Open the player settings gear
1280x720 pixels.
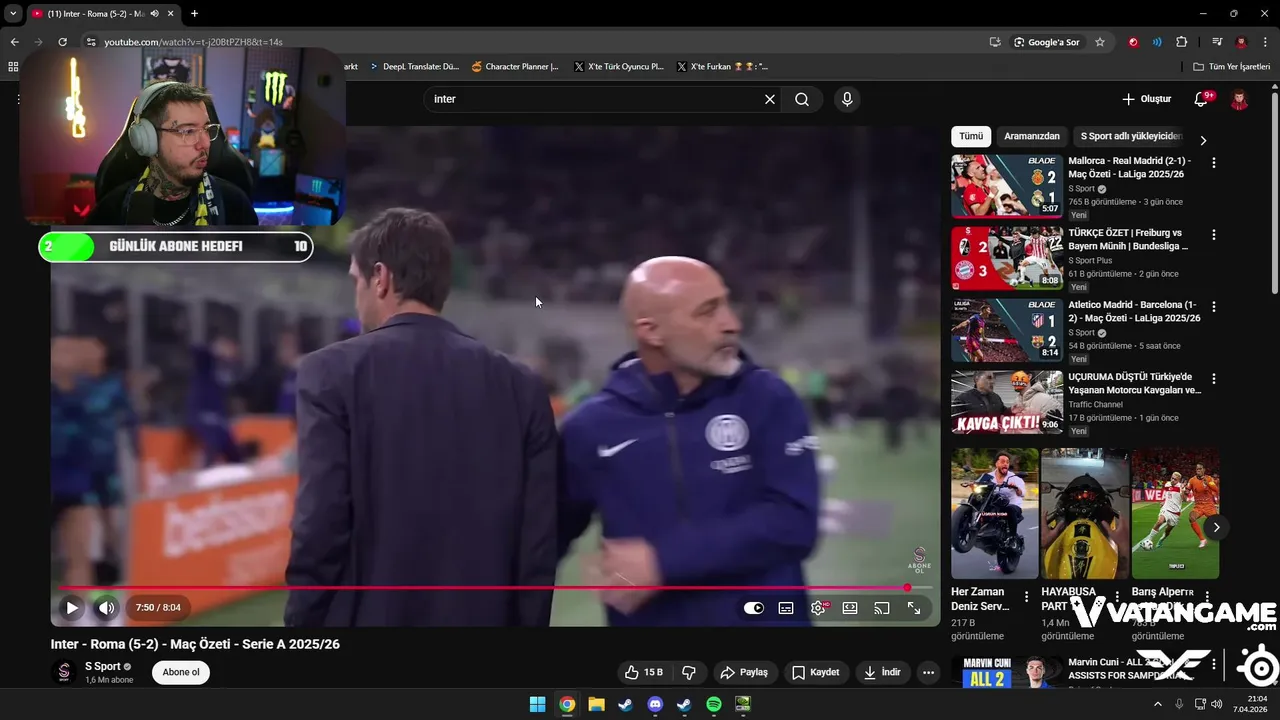(818, 608)
